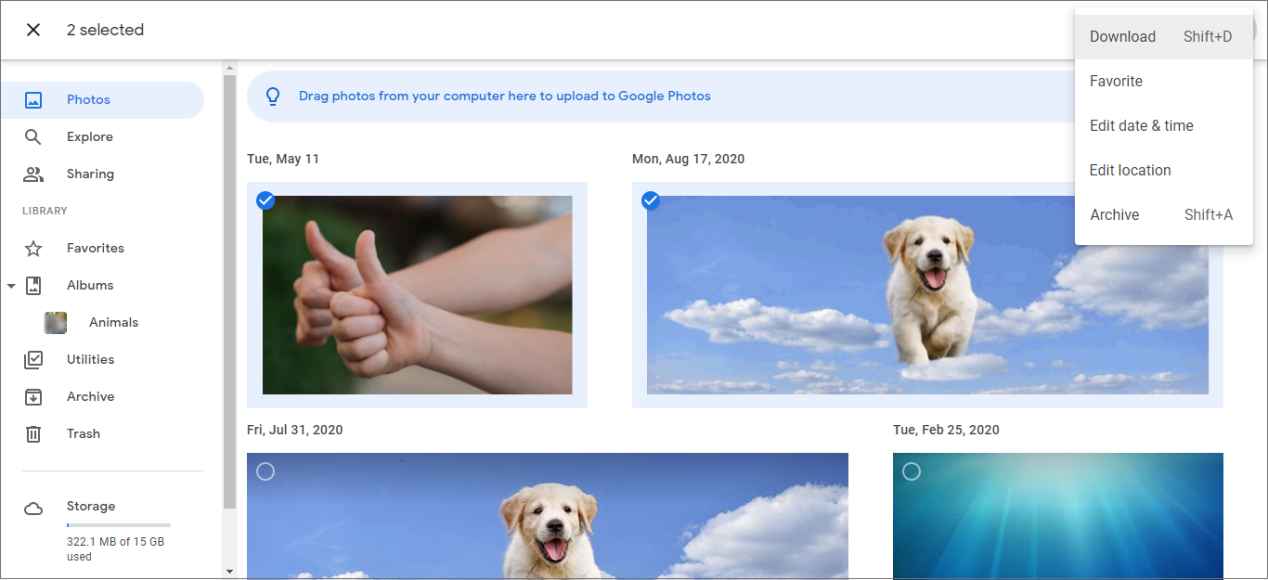Open Explore using its magnifier icon

[35, 136]
